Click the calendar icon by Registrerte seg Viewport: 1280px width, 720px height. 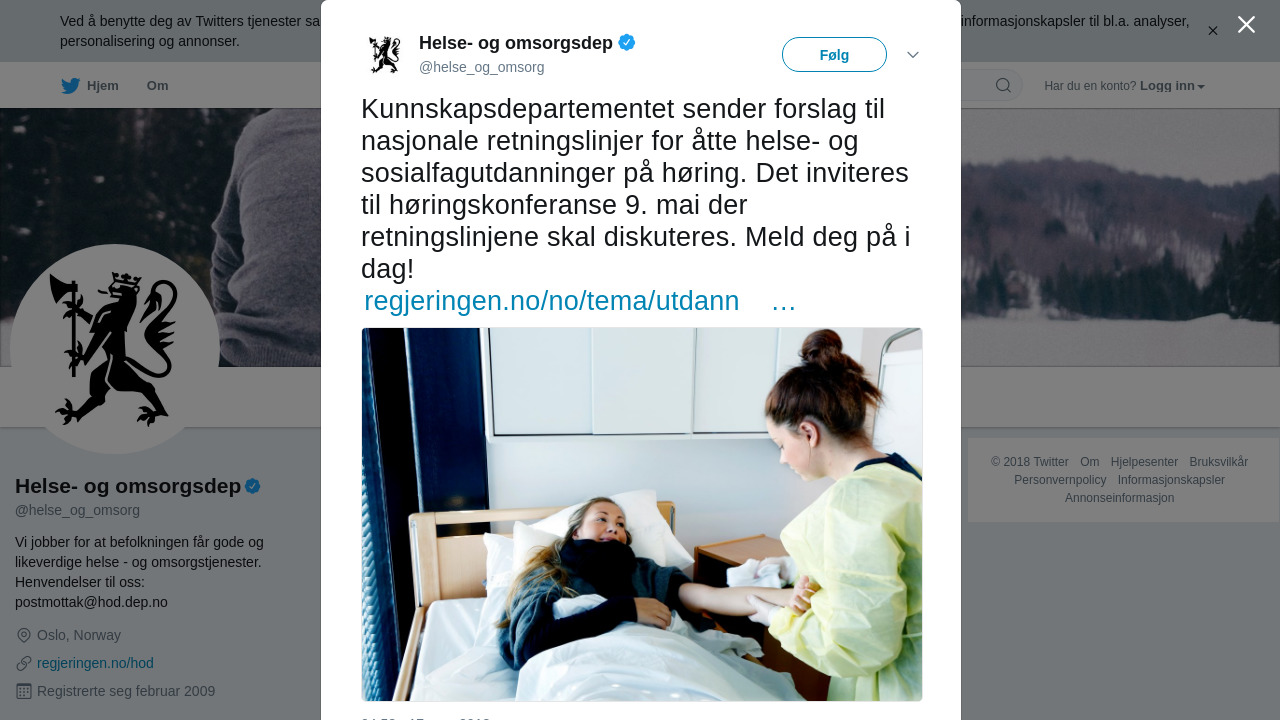[x=24, y=691]
